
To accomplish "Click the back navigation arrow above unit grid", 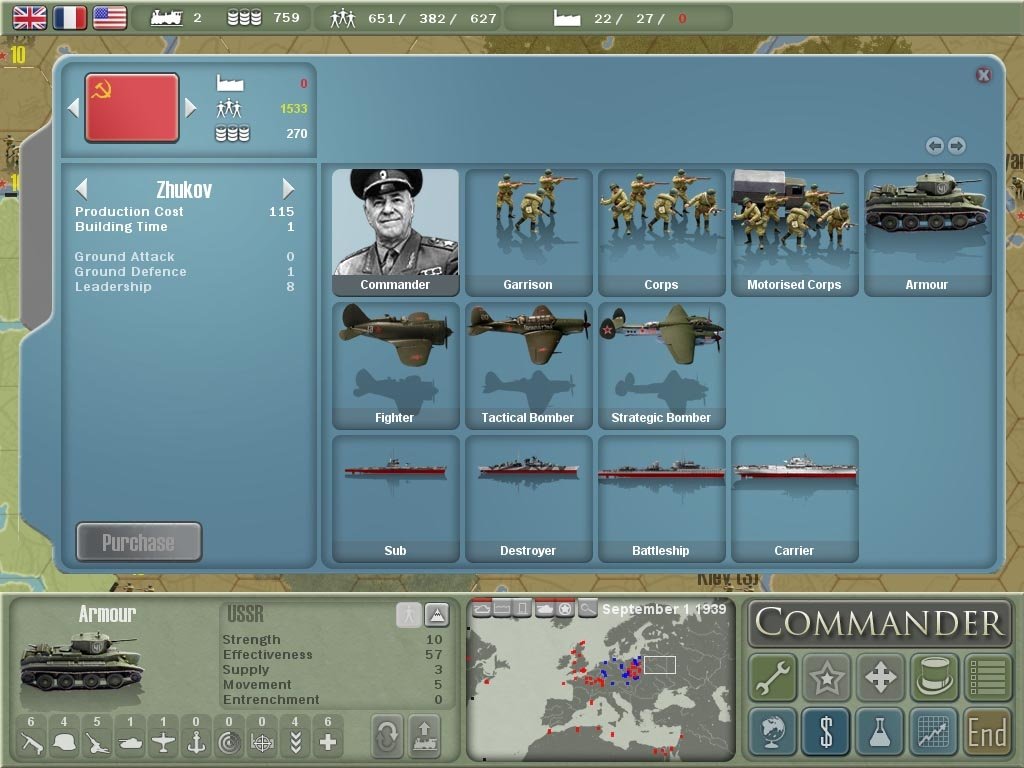I will tap(934, 145).
